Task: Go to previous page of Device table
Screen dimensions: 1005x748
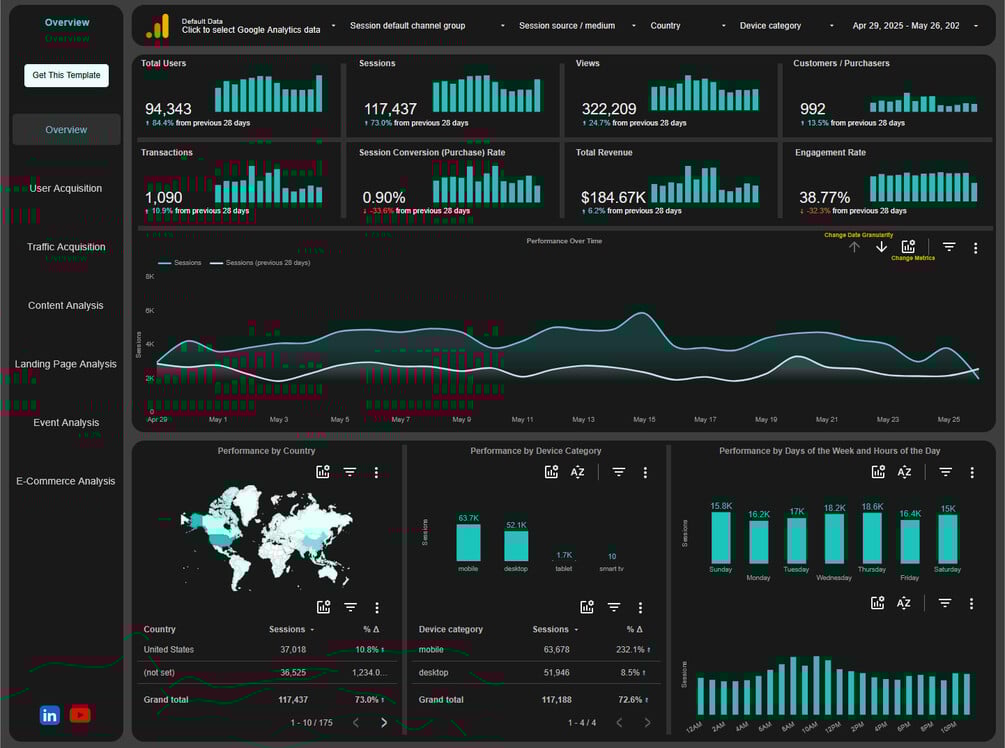Action: 619,722
